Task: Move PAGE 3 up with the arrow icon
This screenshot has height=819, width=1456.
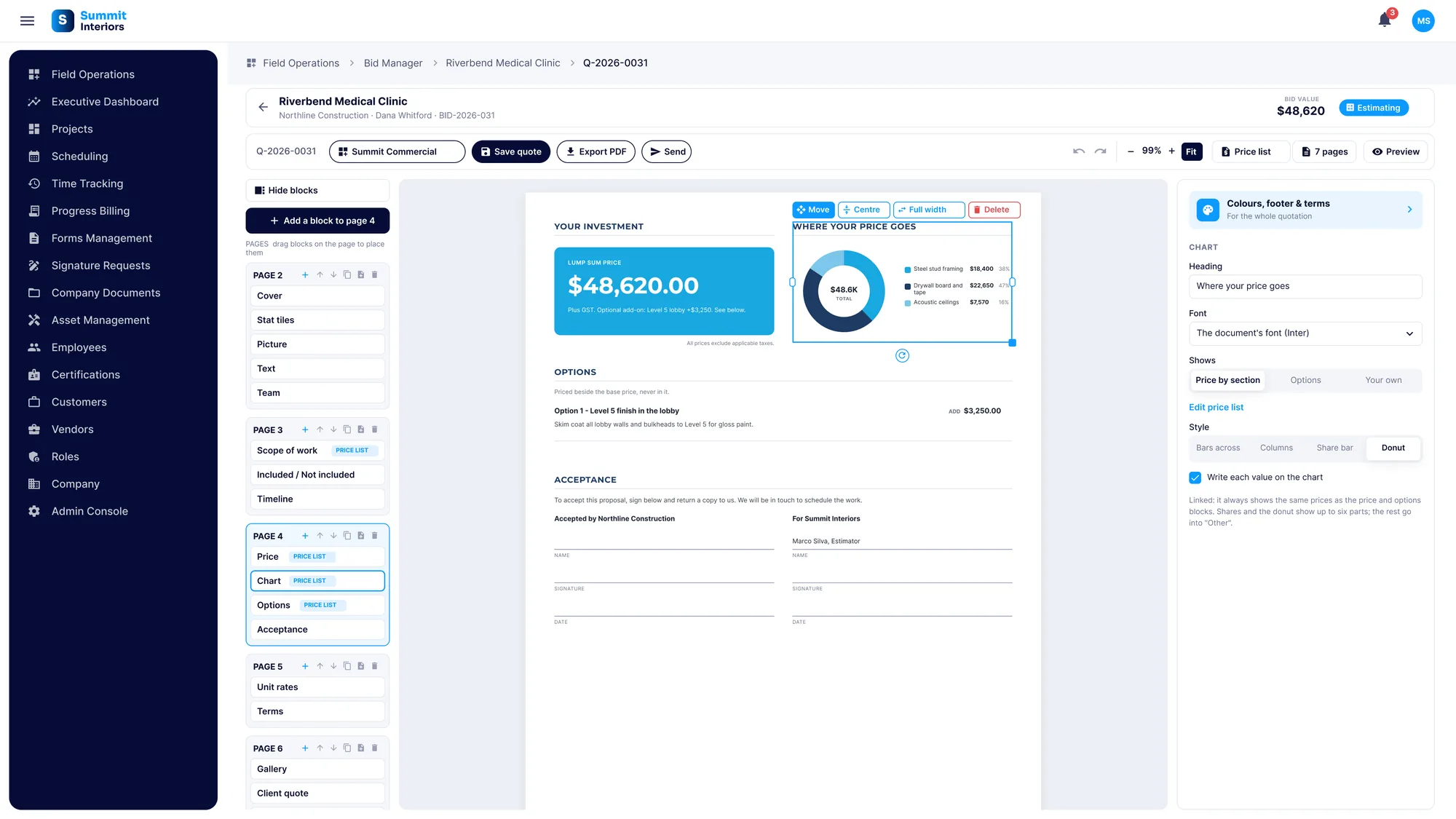Action: [x=320, y=430]
